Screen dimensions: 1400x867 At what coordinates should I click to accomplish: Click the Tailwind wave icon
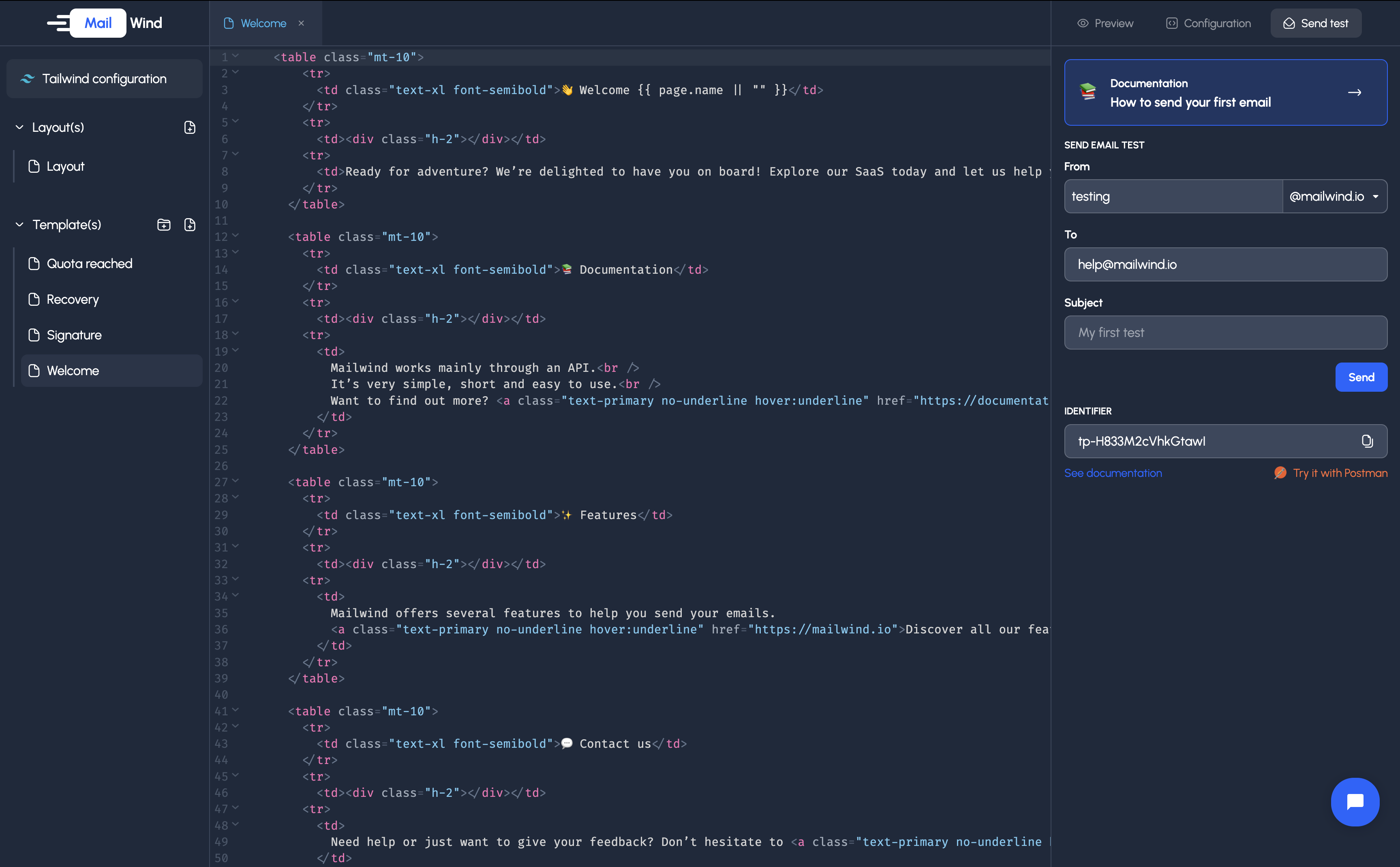pyautogui.click(x=27, y=79)
